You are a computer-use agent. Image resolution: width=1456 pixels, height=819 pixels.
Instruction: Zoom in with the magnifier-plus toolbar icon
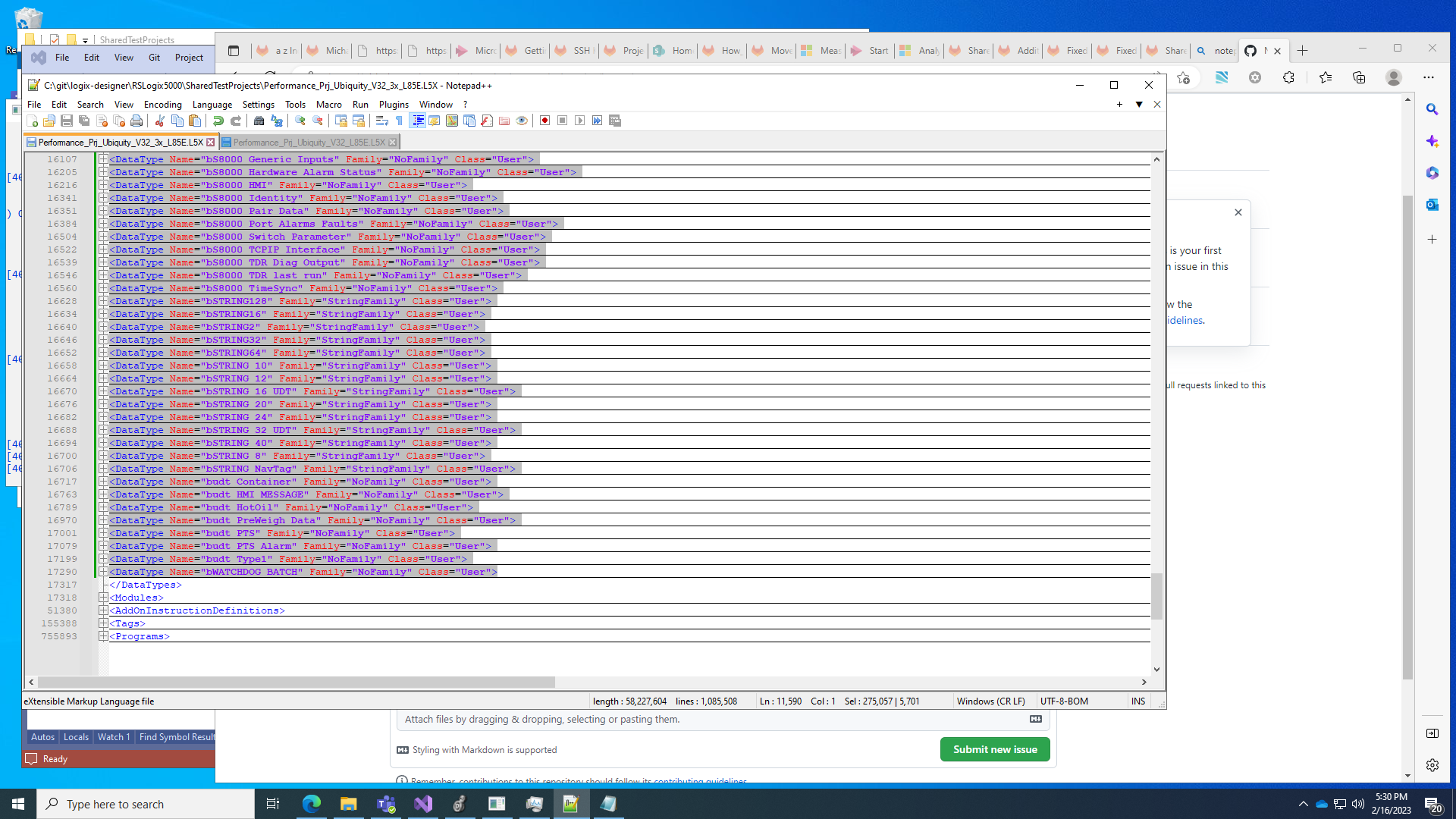click(300, 120)
